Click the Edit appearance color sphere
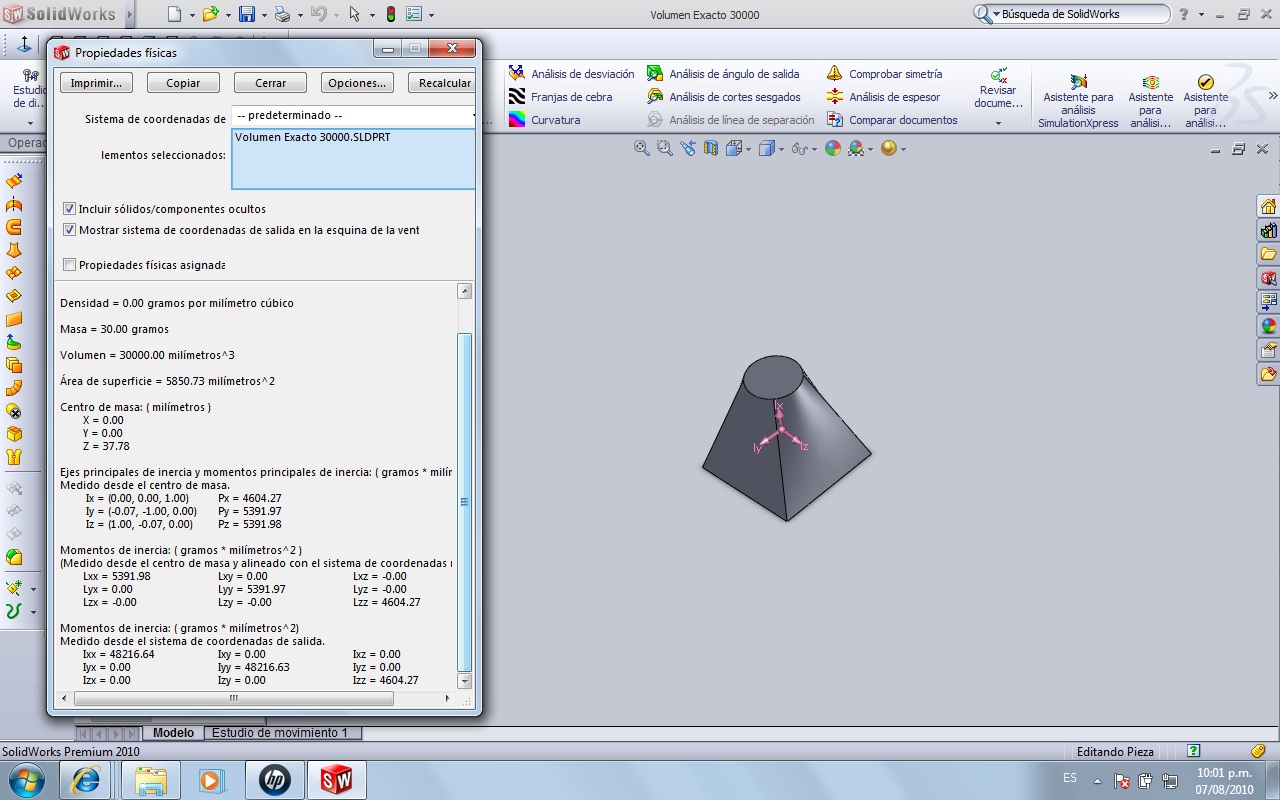Screen dimensions: 1280x800 [832, 148]
